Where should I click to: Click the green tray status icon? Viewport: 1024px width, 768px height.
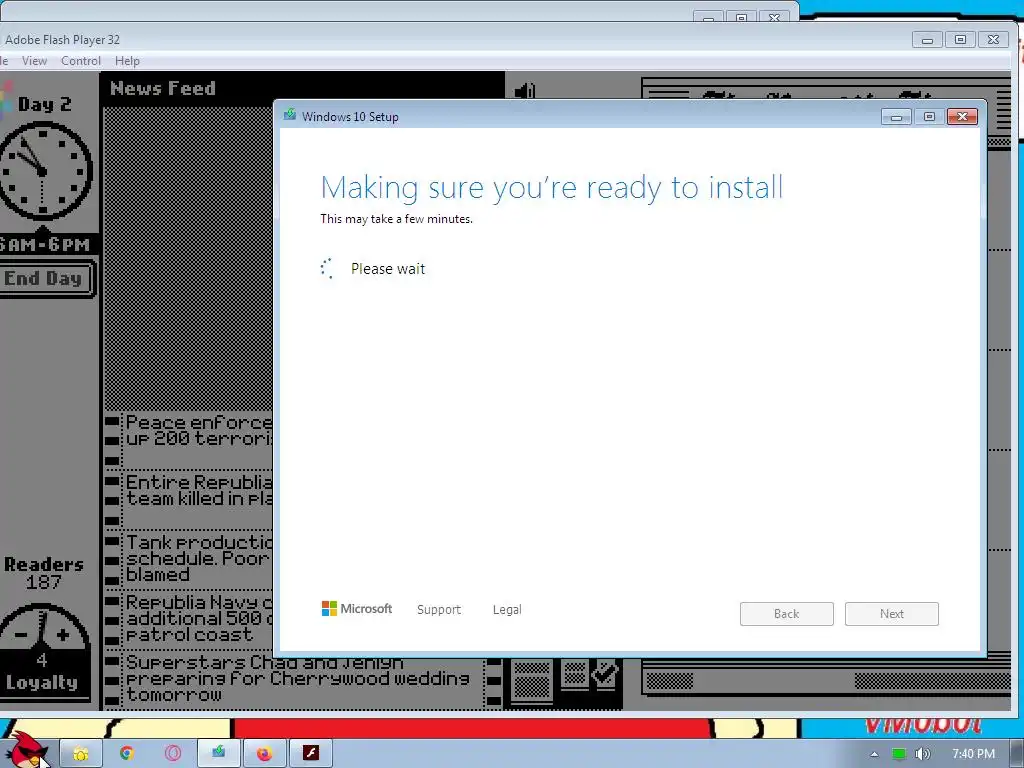(899, 754)
